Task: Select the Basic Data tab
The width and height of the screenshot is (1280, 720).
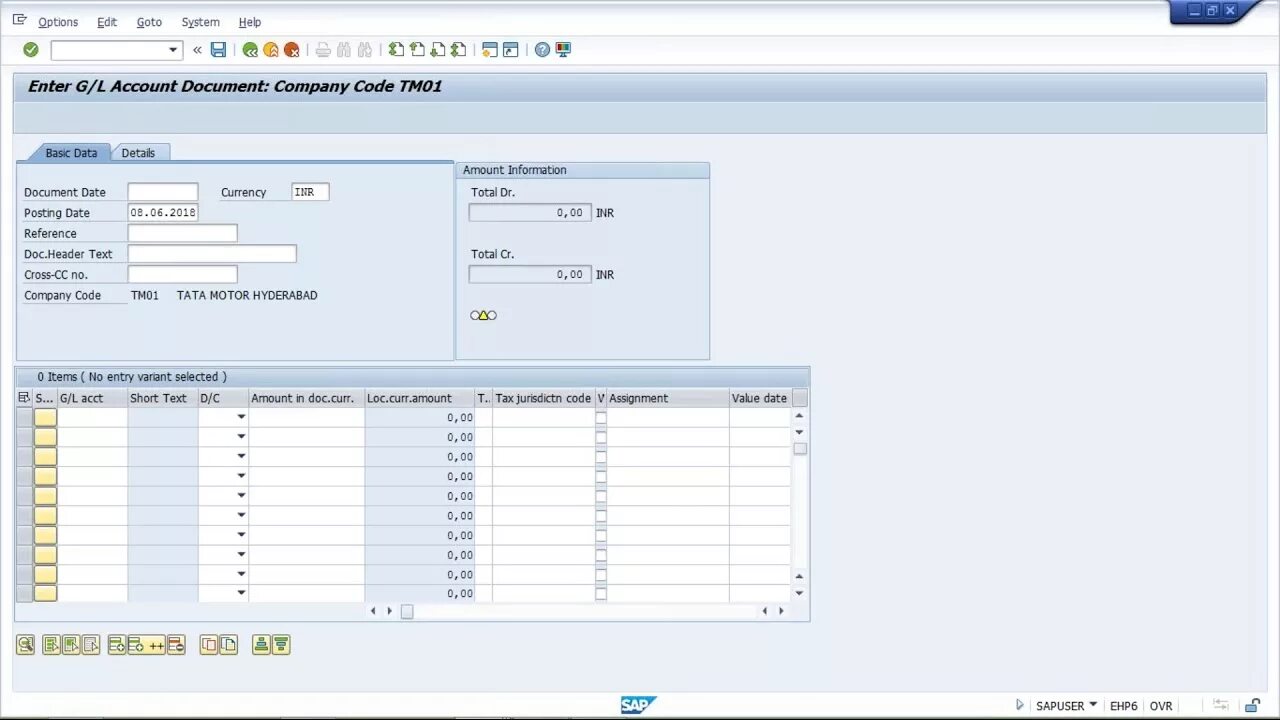Action: (x=71, y=153)
